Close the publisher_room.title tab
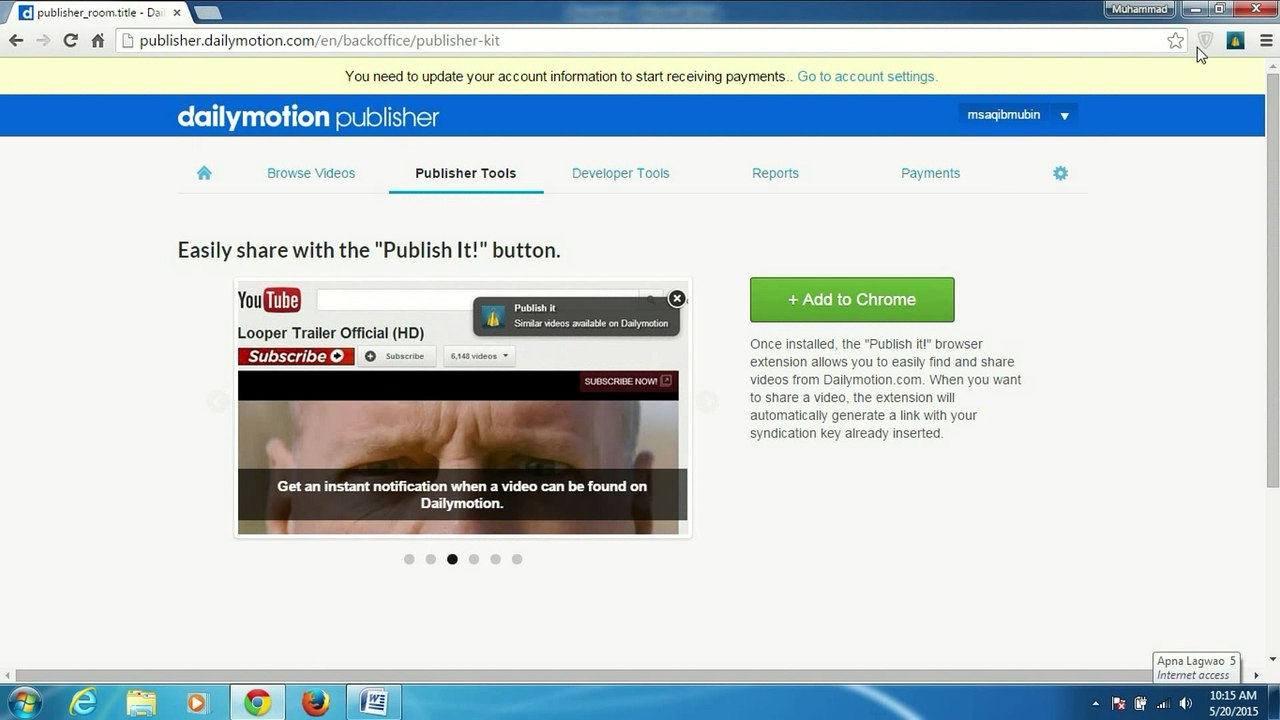The image size is (1280, 720). coord(177,13)
